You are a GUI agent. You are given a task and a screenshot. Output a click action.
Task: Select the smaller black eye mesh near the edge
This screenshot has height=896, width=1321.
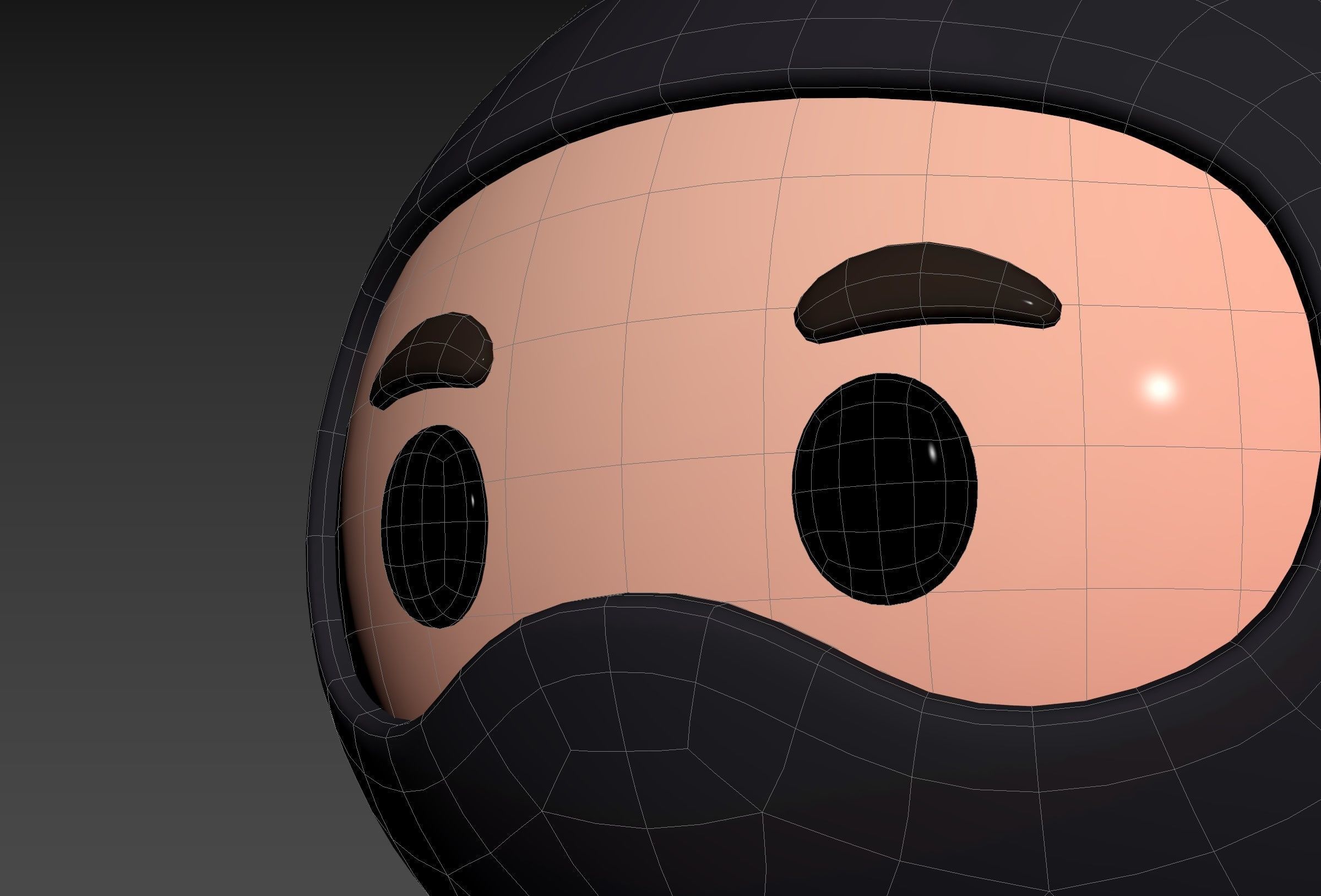coord(436,526)
